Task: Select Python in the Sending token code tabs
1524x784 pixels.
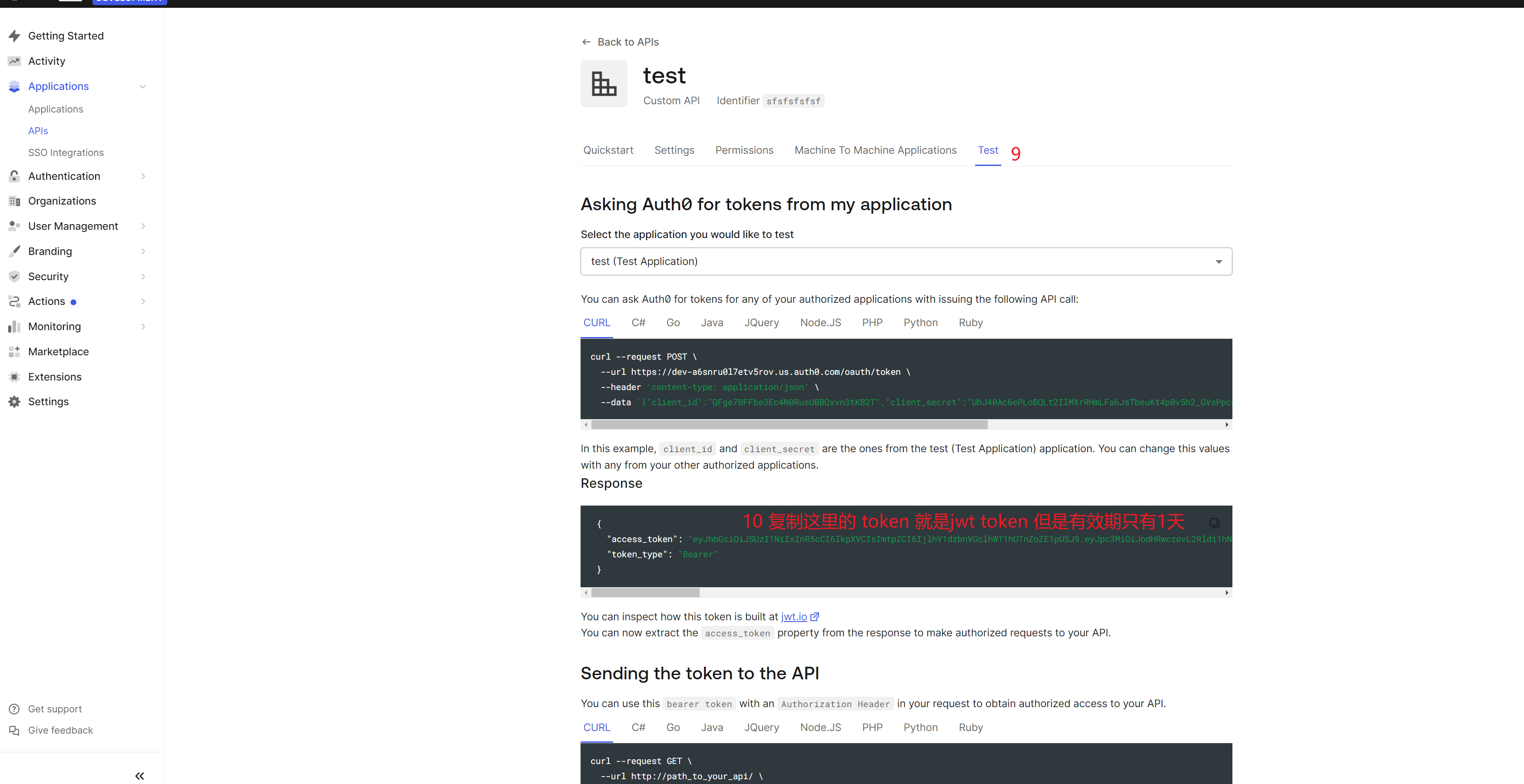Action: coord(920,727)
